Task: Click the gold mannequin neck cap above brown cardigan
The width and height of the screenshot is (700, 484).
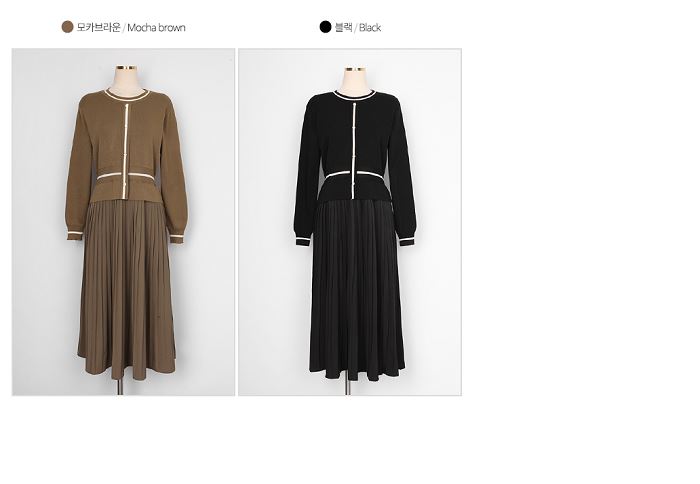Action: click(126, 68)
